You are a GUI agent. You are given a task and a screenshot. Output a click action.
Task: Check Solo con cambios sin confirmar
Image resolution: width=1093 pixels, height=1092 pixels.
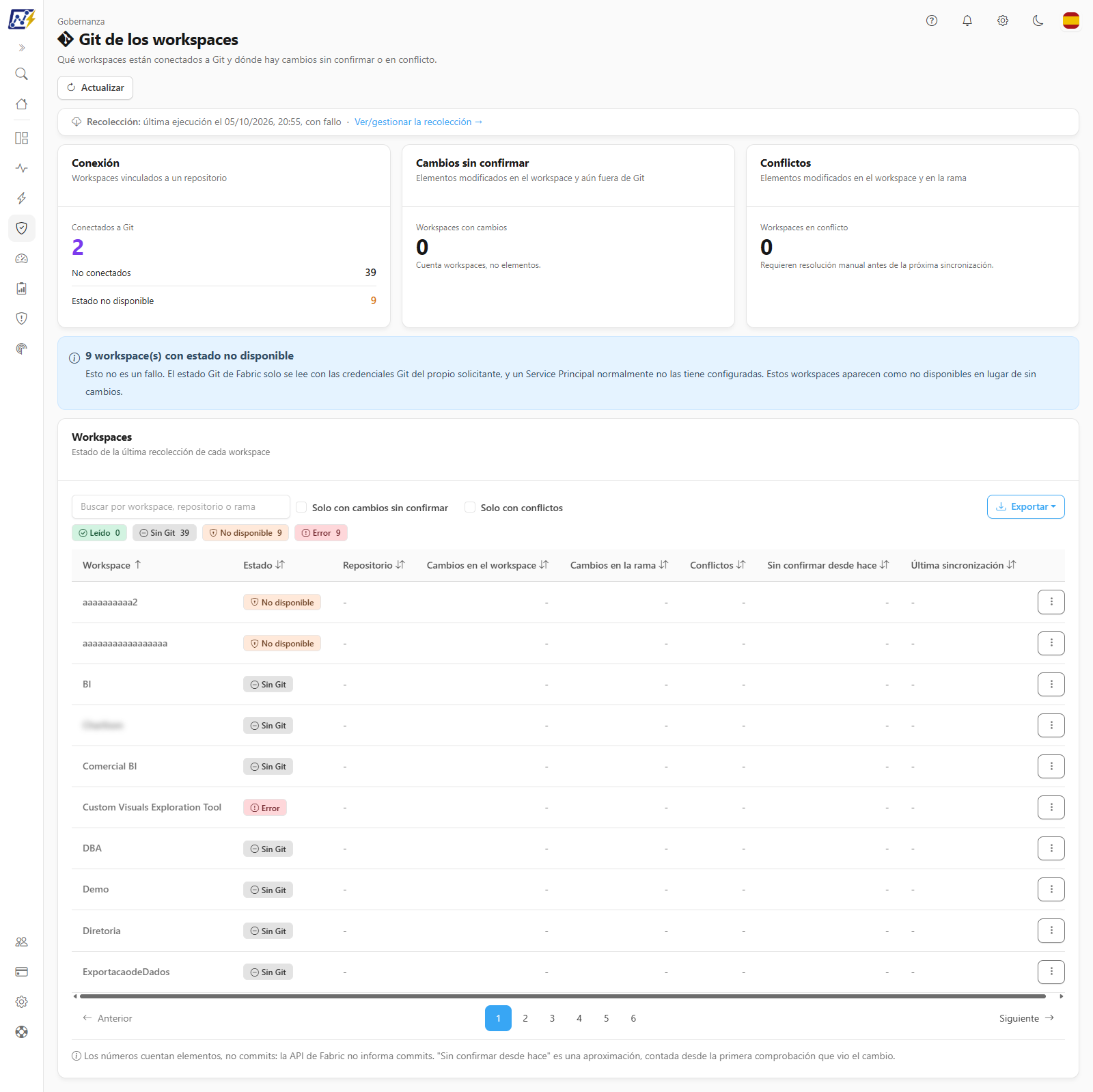(x=301, y=507)
